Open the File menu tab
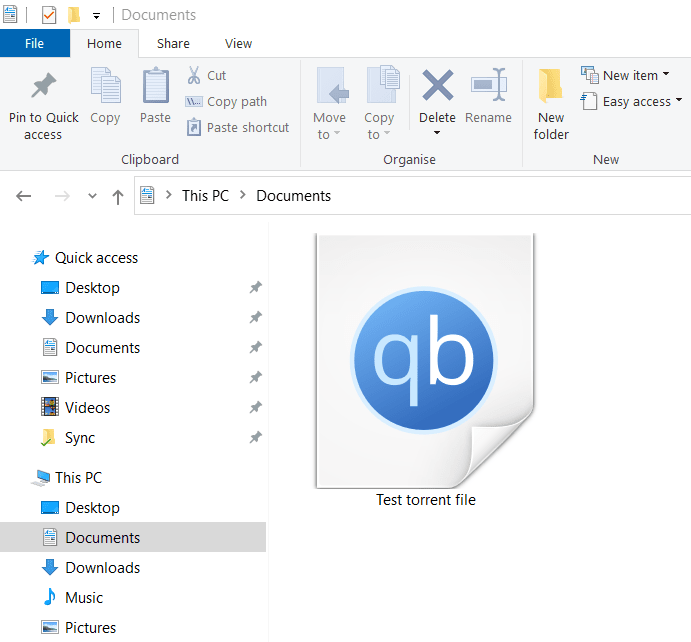This screenshot has width=691, height=642. [34, 43]
